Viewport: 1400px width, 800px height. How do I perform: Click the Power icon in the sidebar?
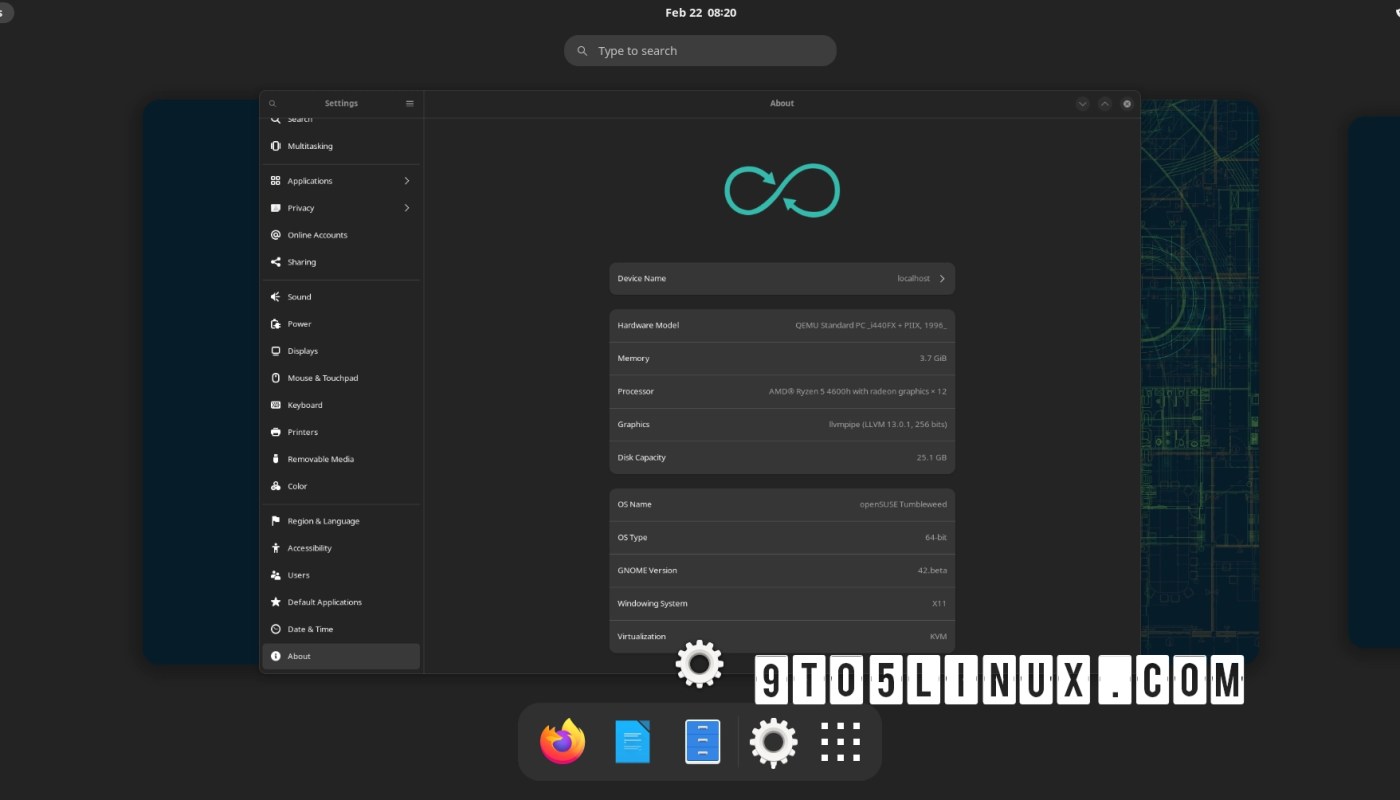click(276, 324)
